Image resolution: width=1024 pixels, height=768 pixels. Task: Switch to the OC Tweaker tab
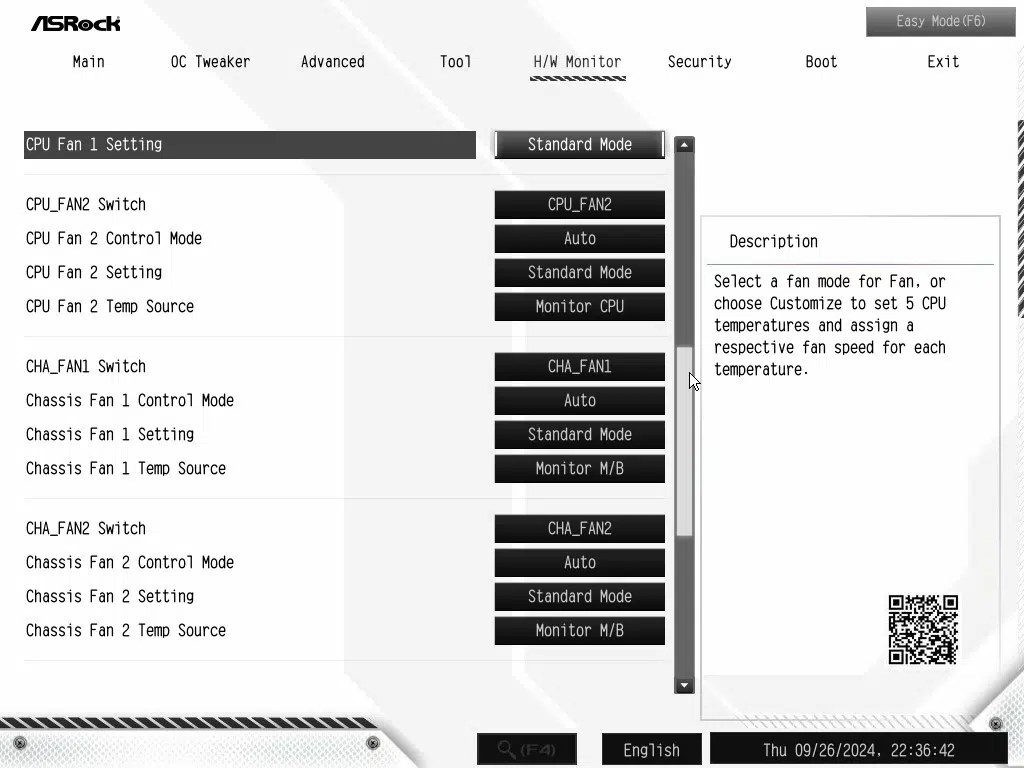210,62
